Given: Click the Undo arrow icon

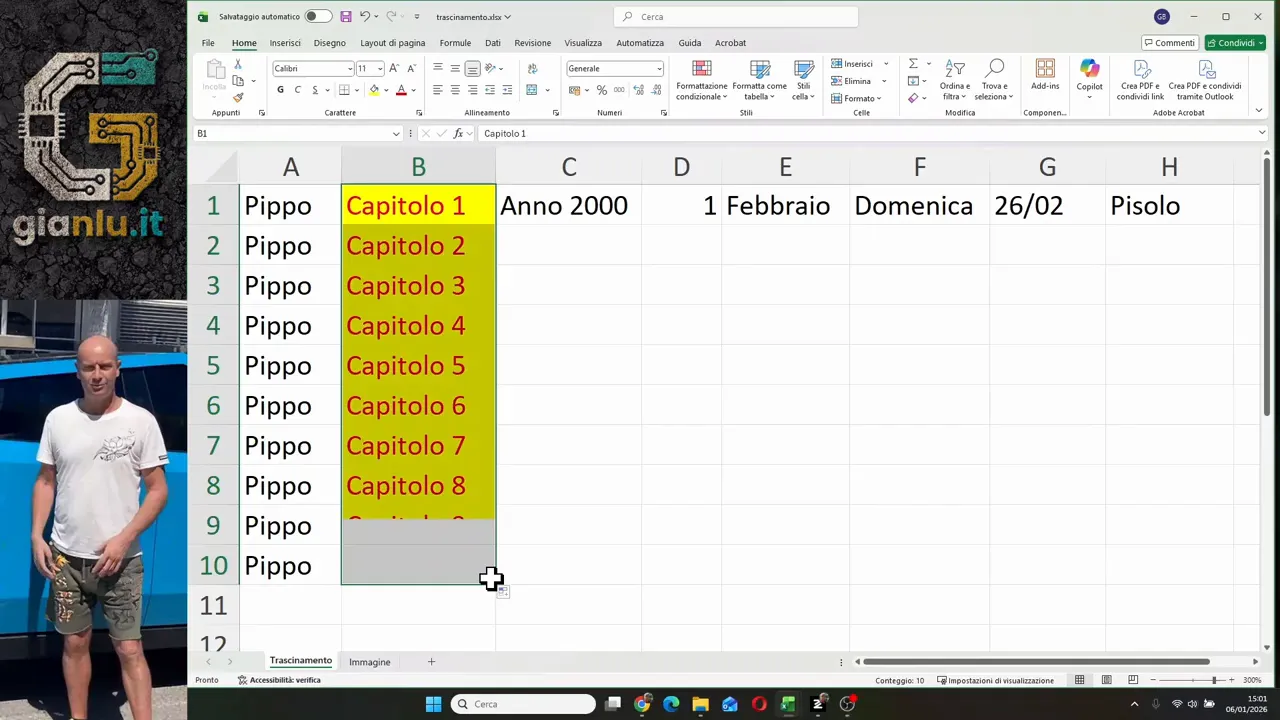Looking at the screenshot, I should click(365, 16).
